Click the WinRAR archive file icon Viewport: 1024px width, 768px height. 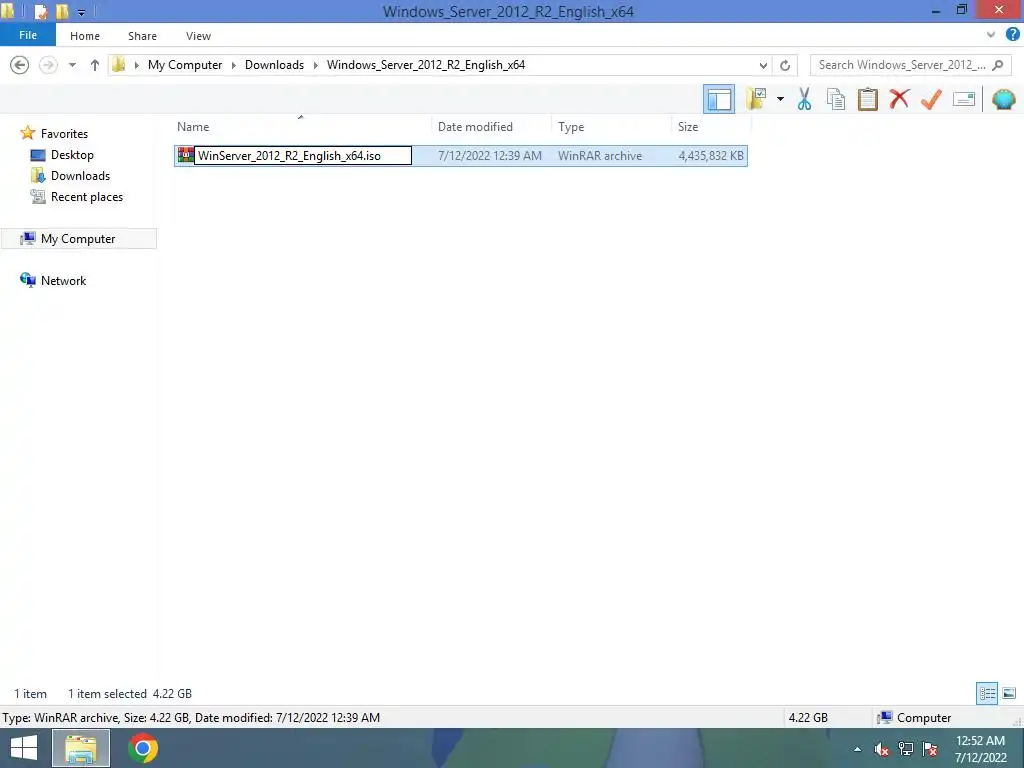tap(185, 155)
